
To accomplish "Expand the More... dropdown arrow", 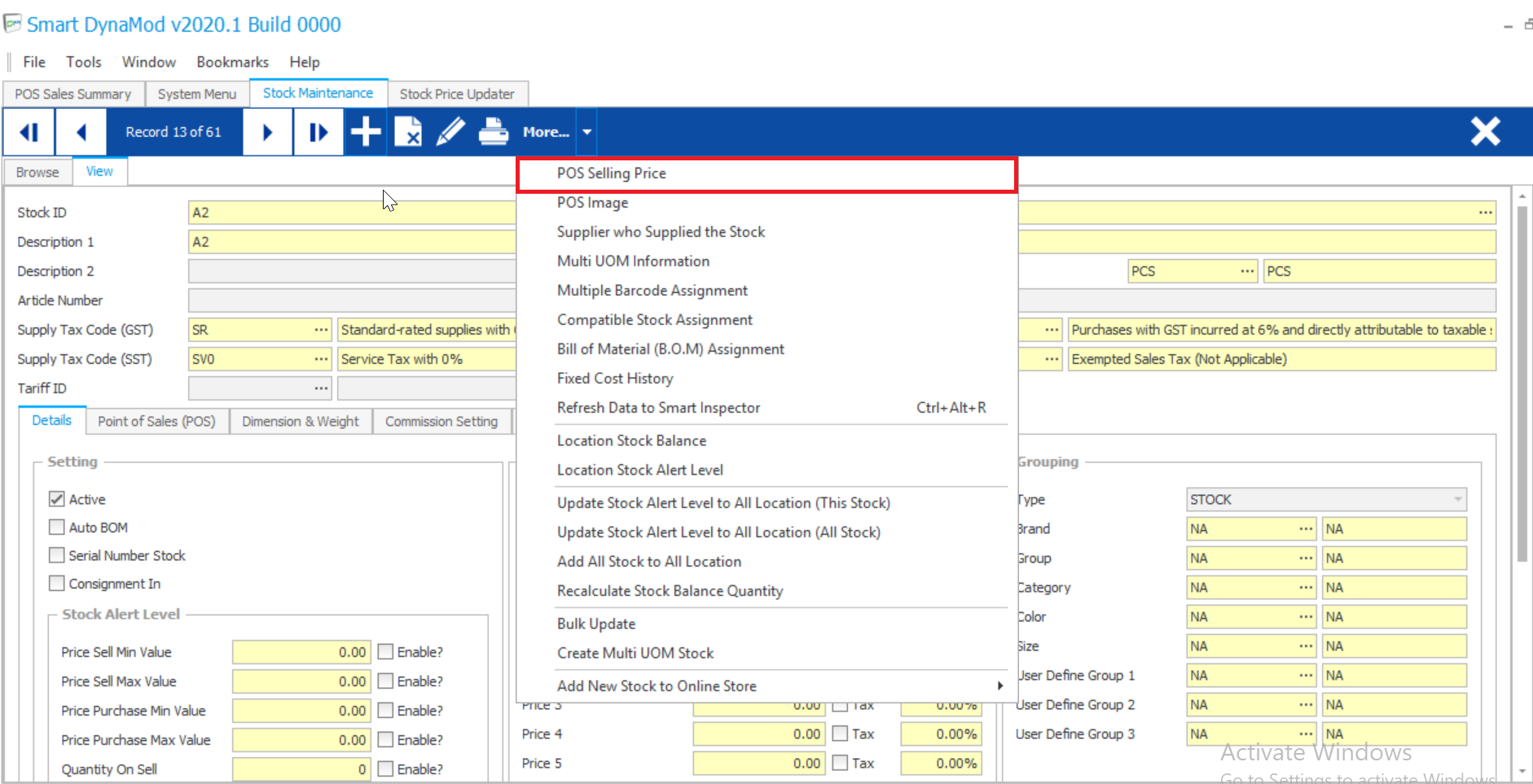I will pyautogui.click(x=586, y=132).
